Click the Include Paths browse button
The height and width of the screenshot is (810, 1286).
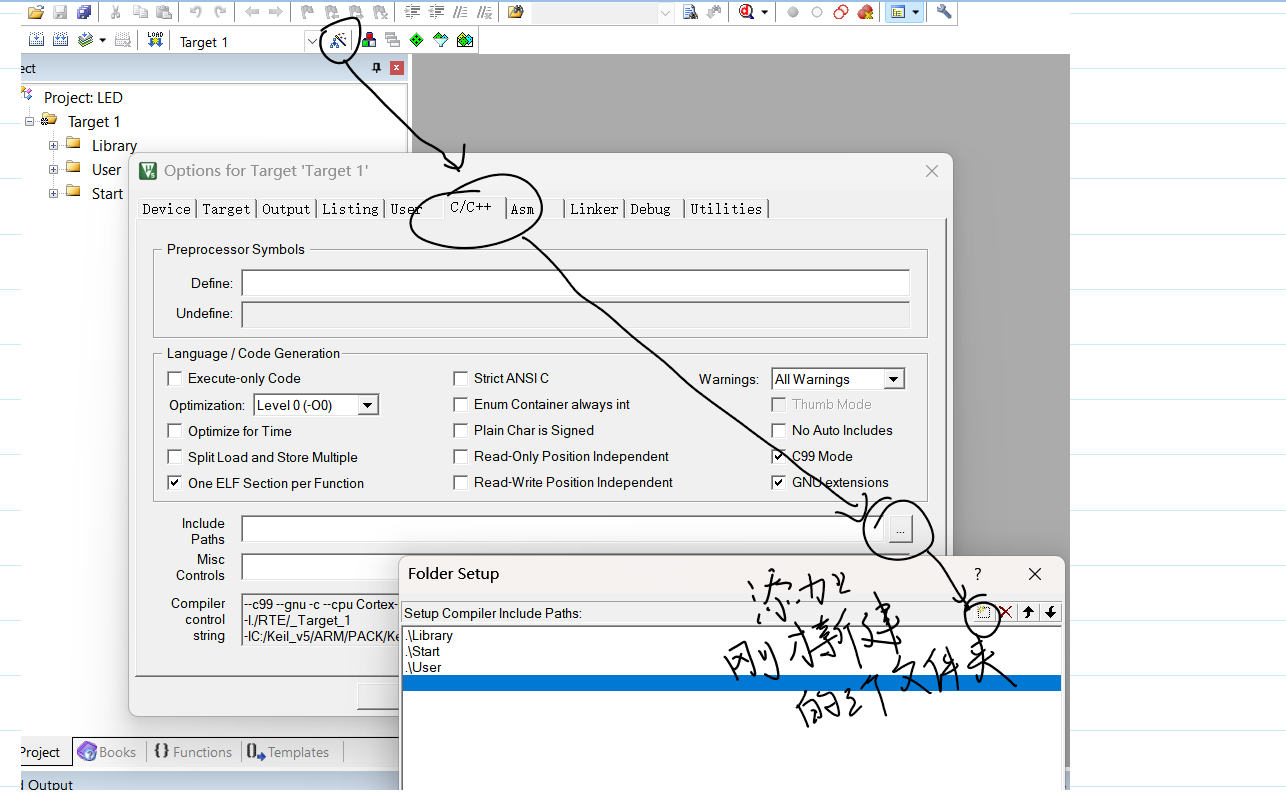point(900,530)
